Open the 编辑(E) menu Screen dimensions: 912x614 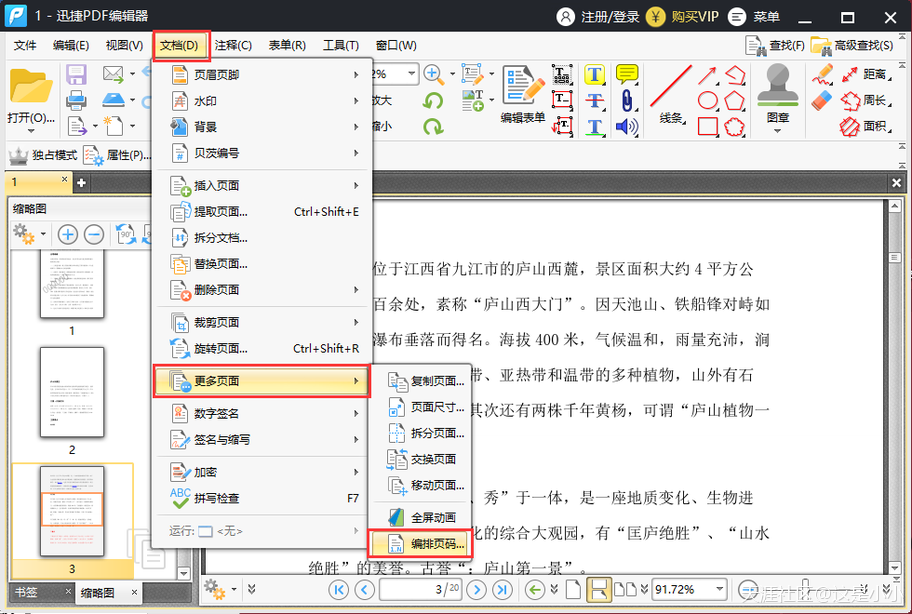pos(70,45)
